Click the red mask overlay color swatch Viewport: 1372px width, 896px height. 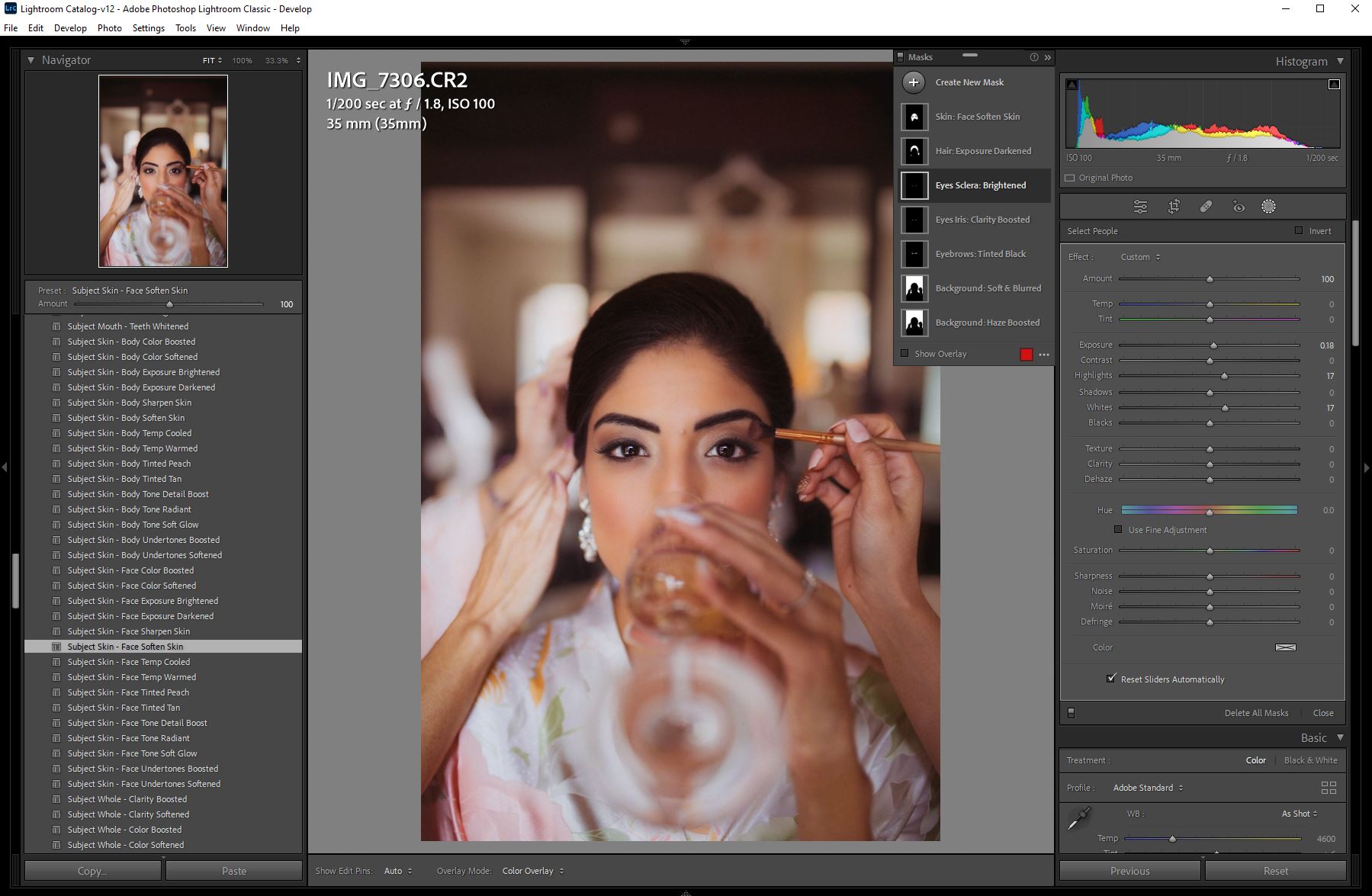[x=1026, y=355]
